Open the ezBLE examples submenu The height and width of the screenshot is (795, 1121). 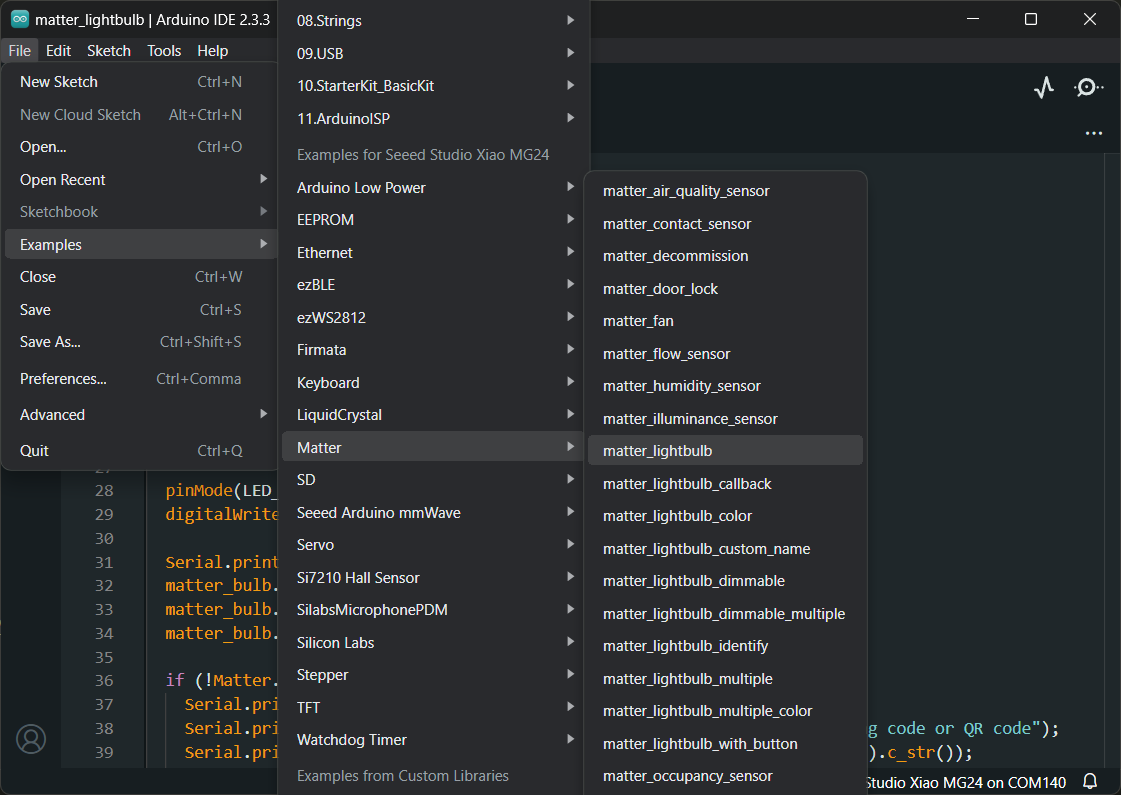[x=434, y=285]
